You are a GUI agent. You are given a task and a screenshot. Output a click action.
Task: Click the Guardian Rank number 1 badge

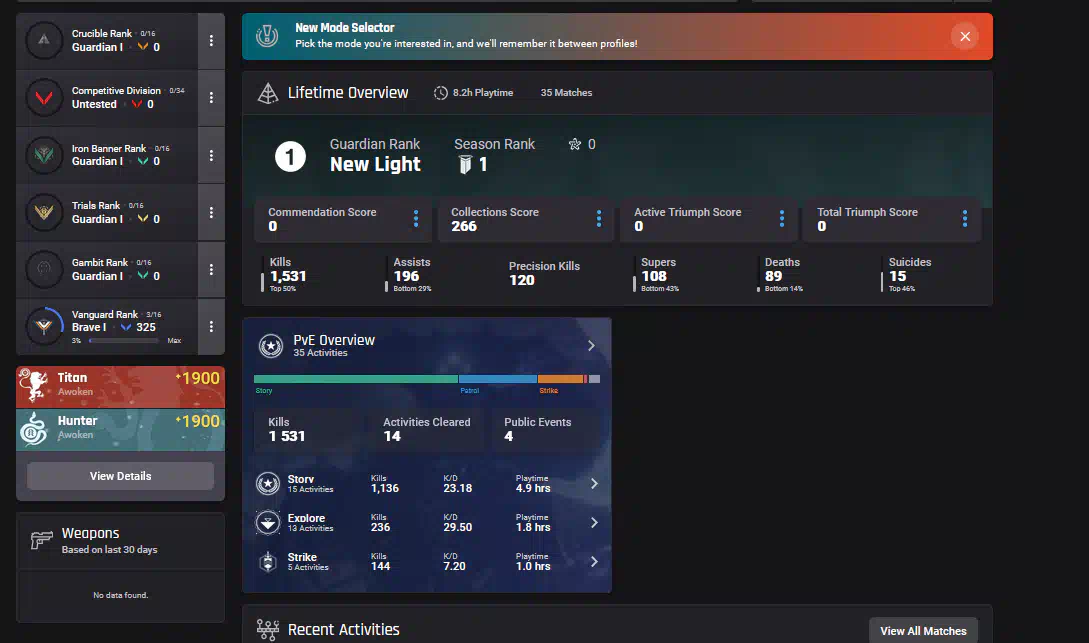click(x=290, y=156)
